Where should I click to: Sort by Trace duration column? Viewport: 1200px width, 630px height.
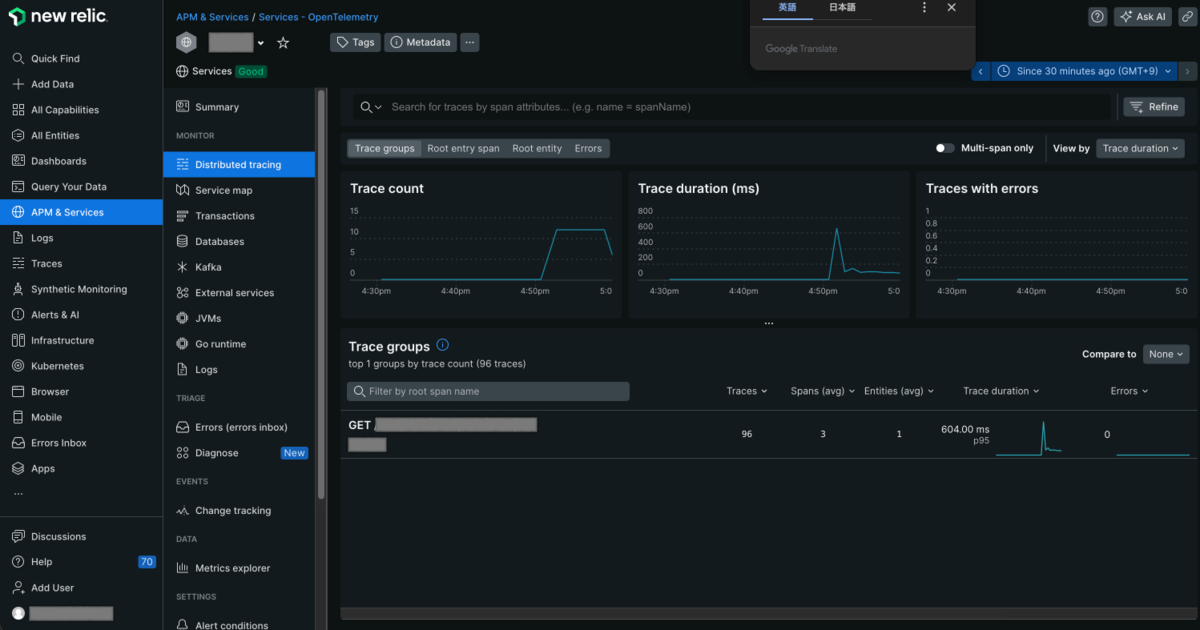pos(1001,391)
